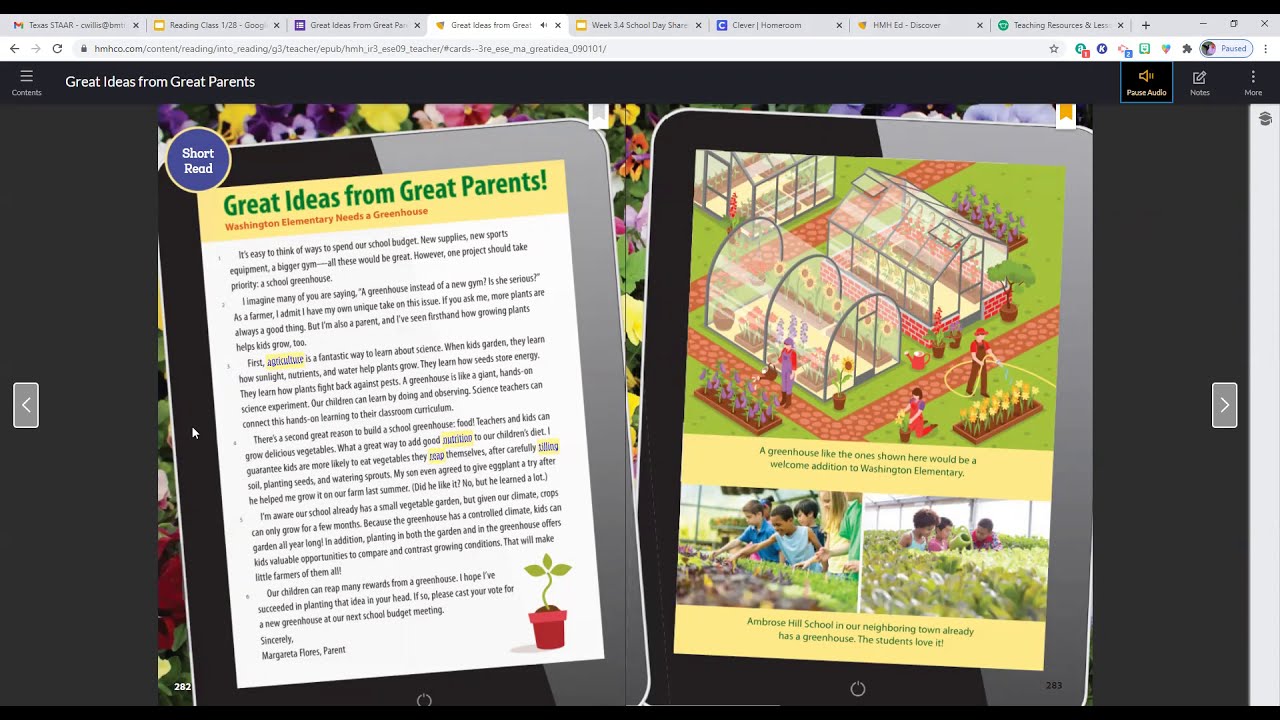Click the highlighted word reap

click(436, 455)
